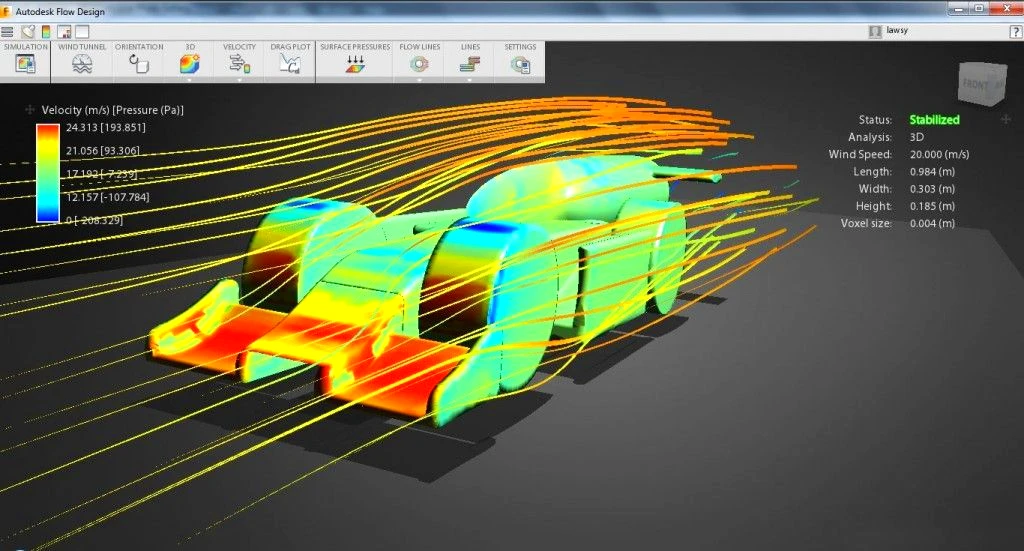1024x551 pixels.
Task: Select the Velocity result tool
Action: 239,60
